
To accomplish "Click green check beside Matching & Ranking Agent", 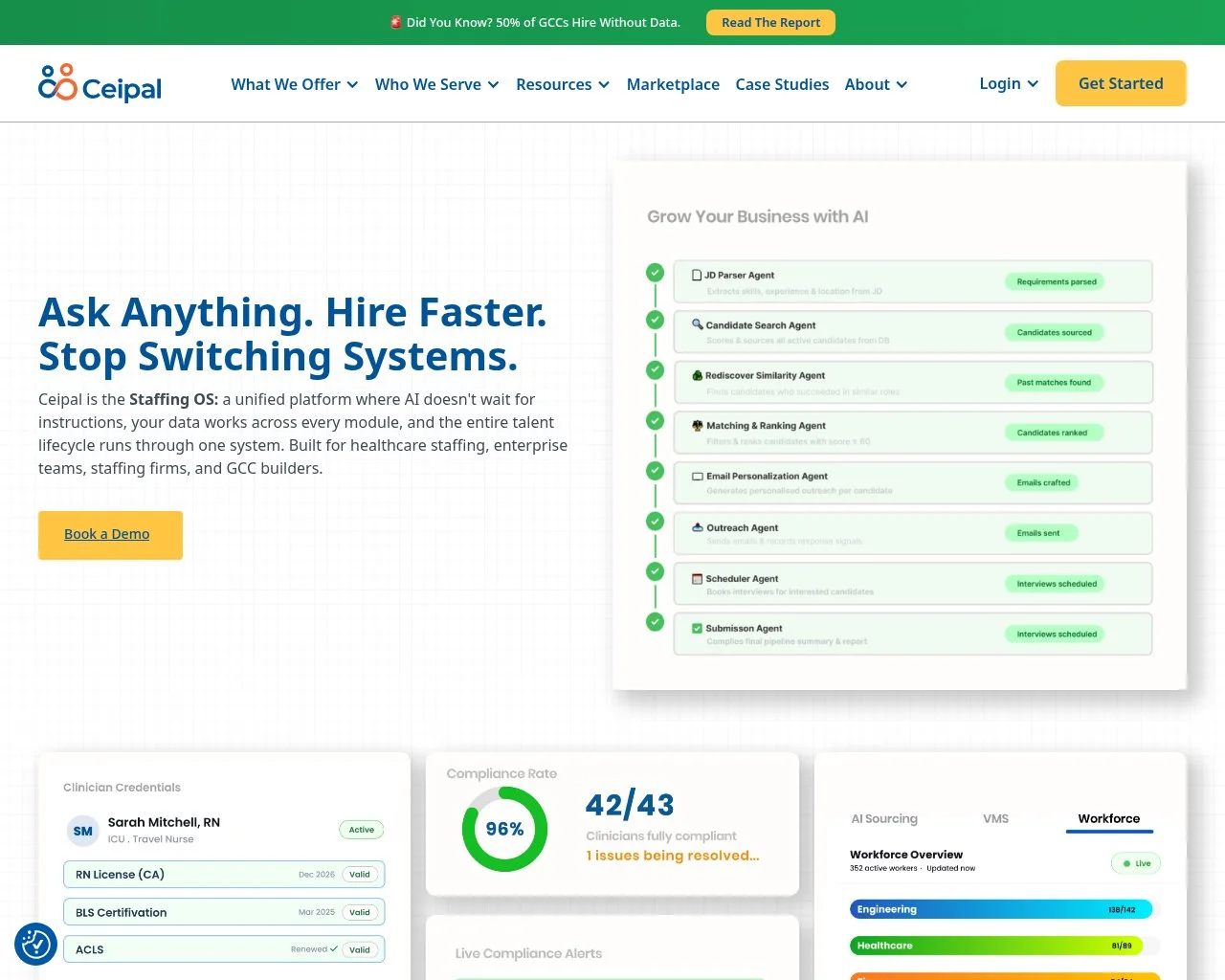I will pyautogui.click(x=655, y=420).
